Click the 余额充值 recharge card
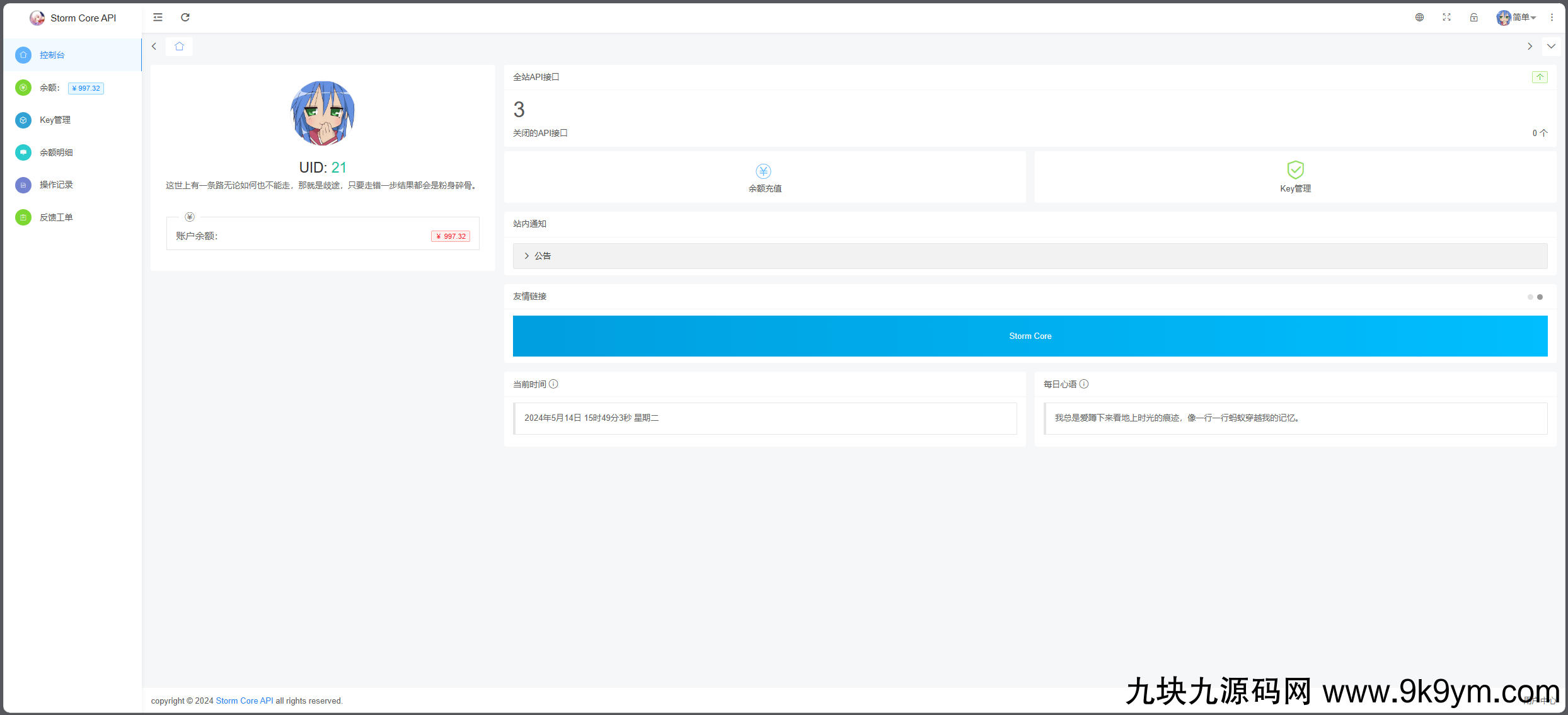This screenshot has width=1568, height=715. (764, 177)
